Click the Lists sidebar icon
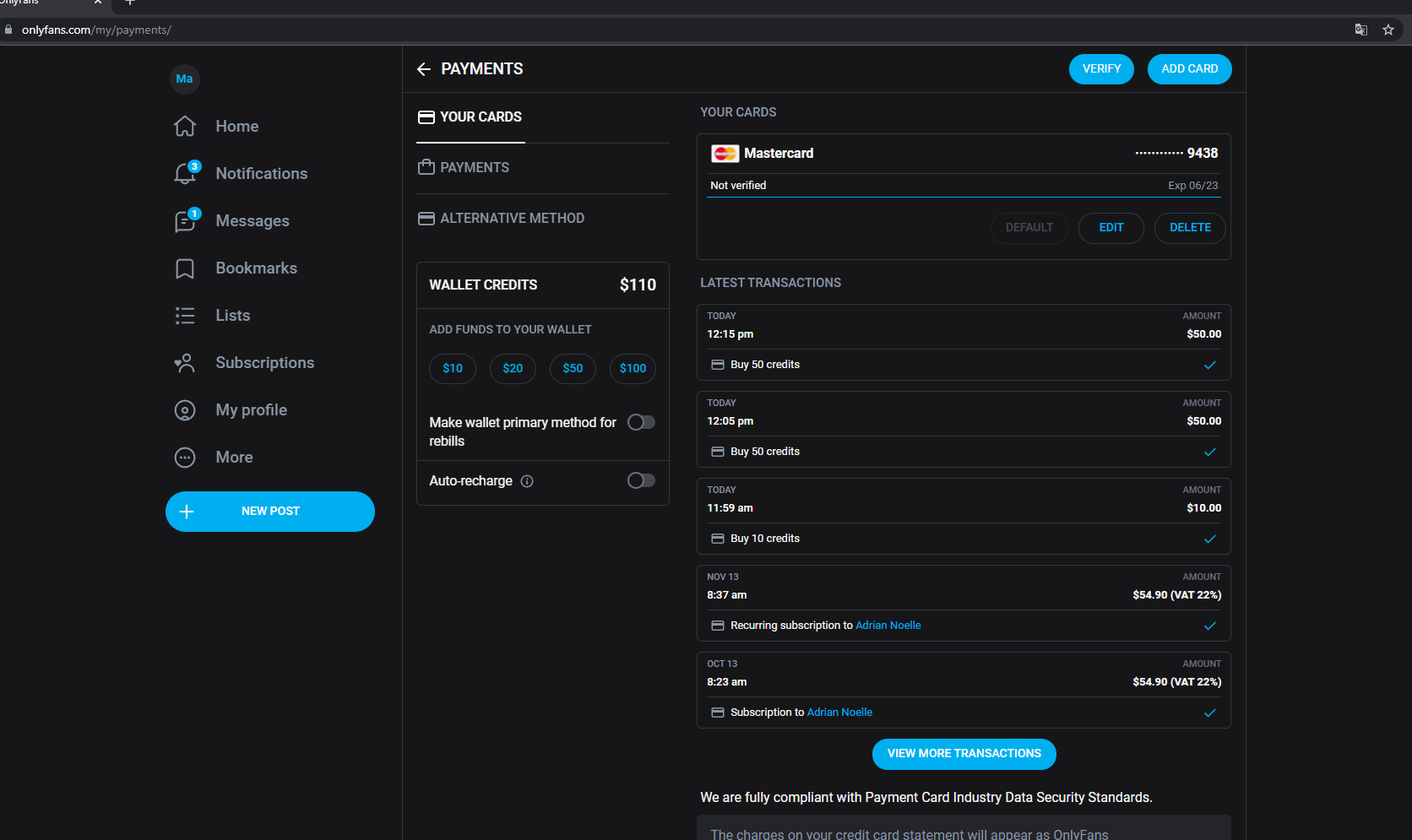 click(x=185, y=316)
